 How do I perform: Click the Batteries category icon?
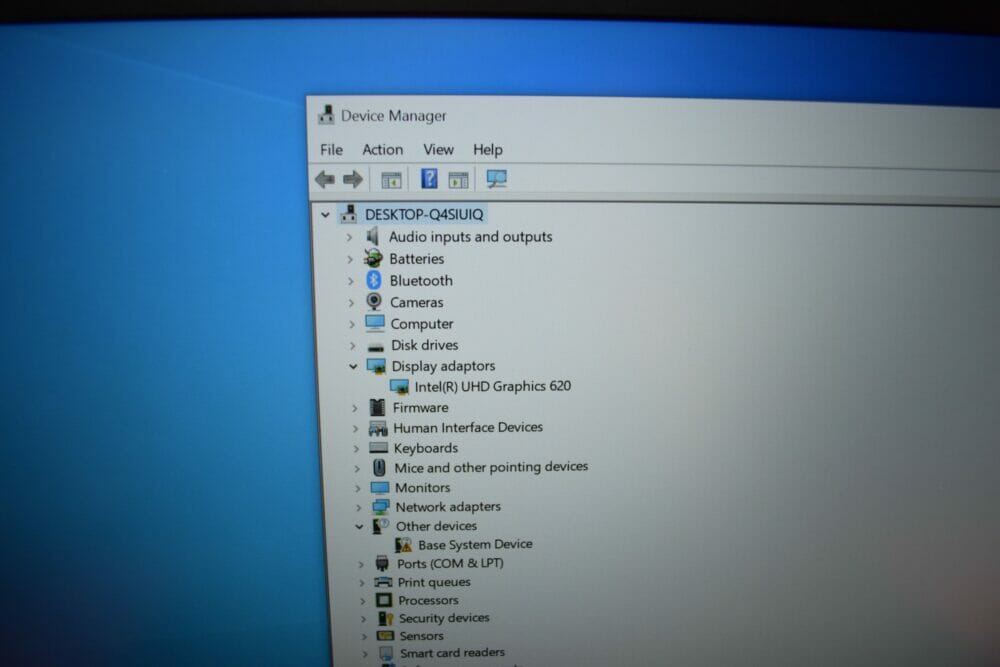tap(373, 258)
